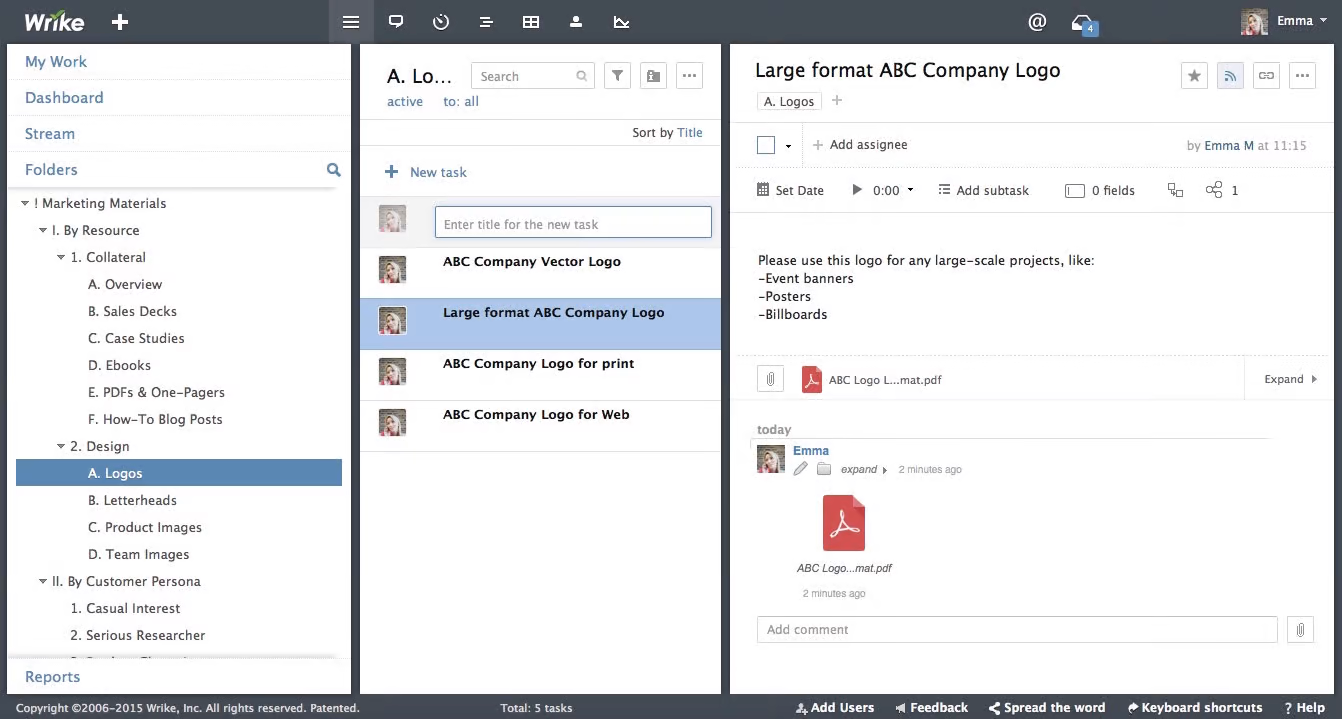1342x719 pixels.
Task: Open the folder info icon next to filter
Action: [x=654, y=76]
